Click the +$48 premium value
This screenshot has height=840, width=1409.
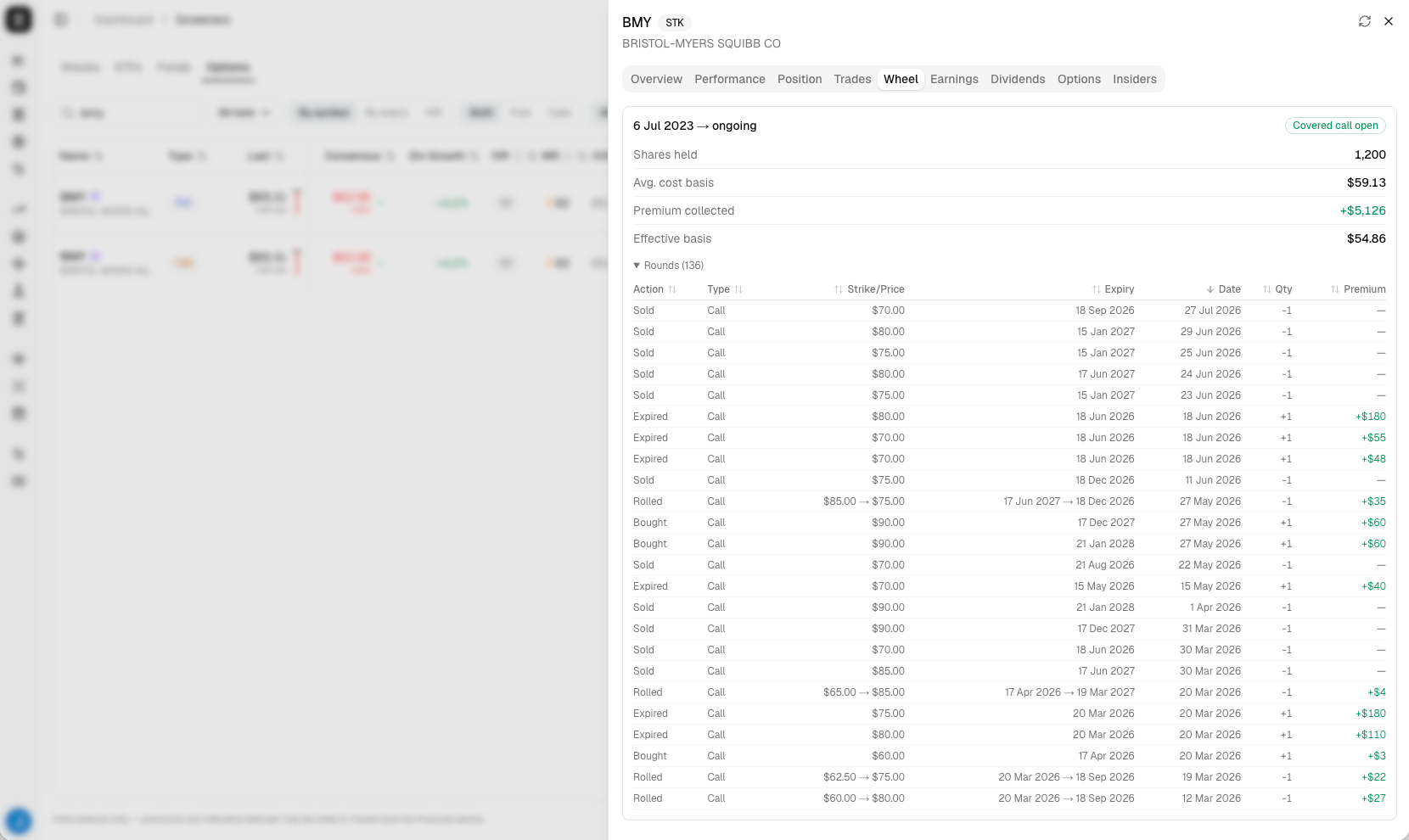coord(1374,459)
